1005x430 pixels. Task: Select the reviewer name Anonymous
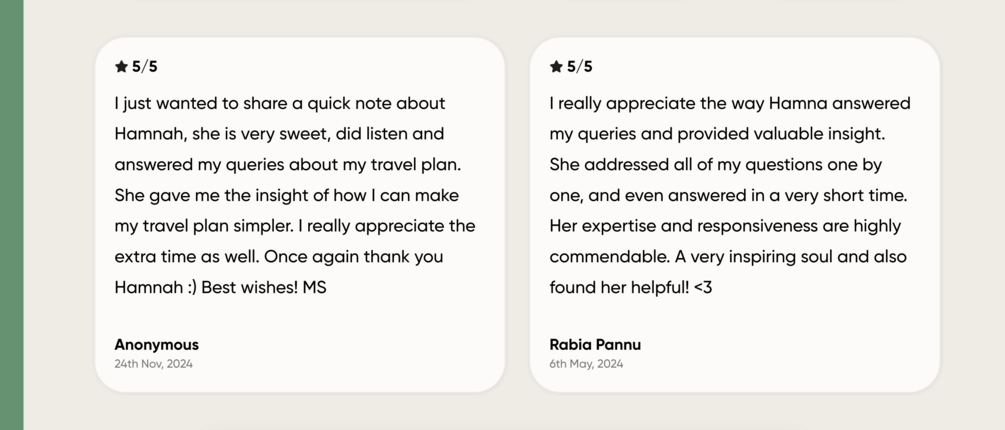pyautogui.click(x=156, y=344)
